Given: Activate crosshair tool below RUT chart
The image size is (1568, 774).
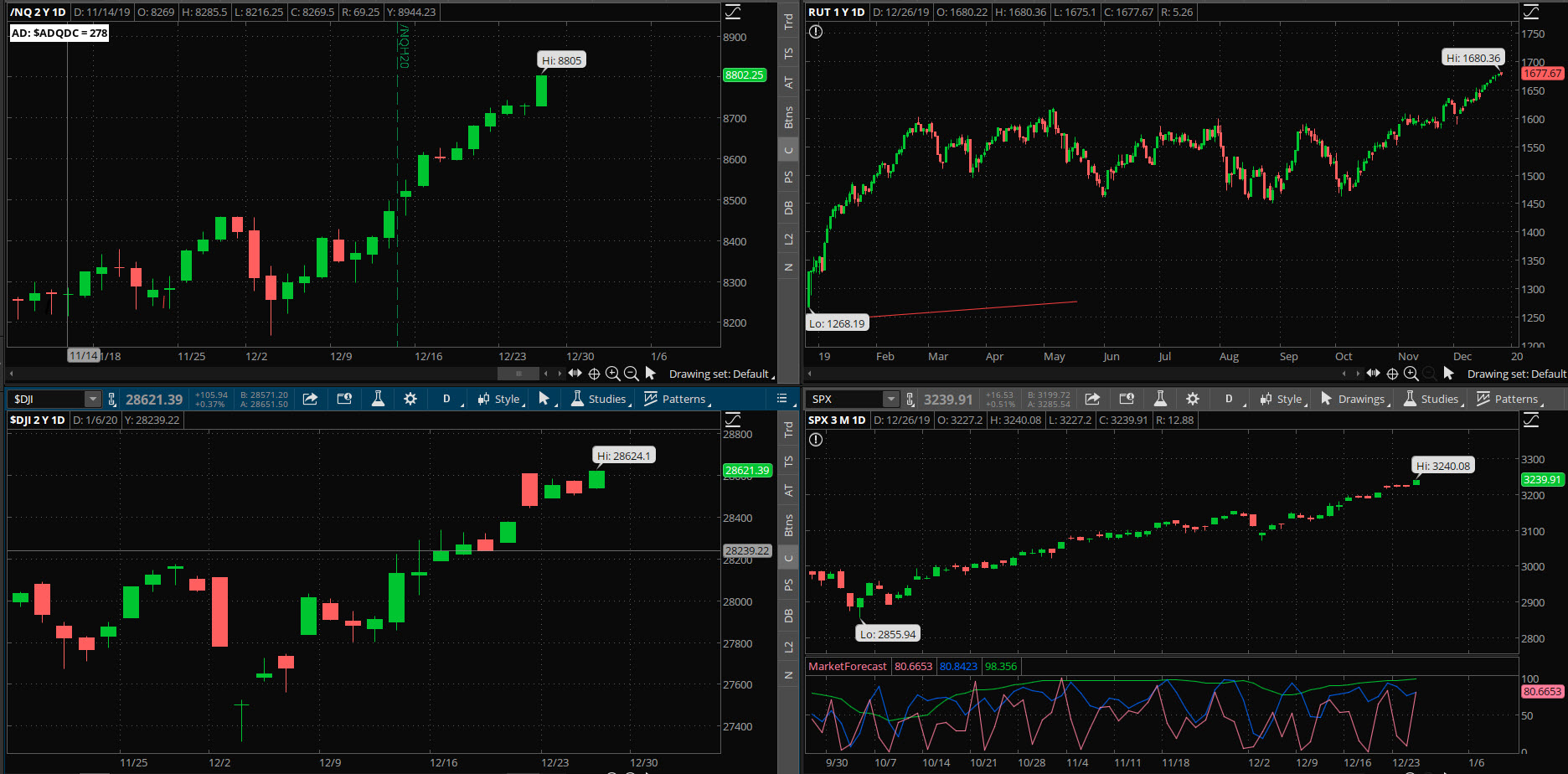Looking at the screenshot, I should (x=1392, y=374).
